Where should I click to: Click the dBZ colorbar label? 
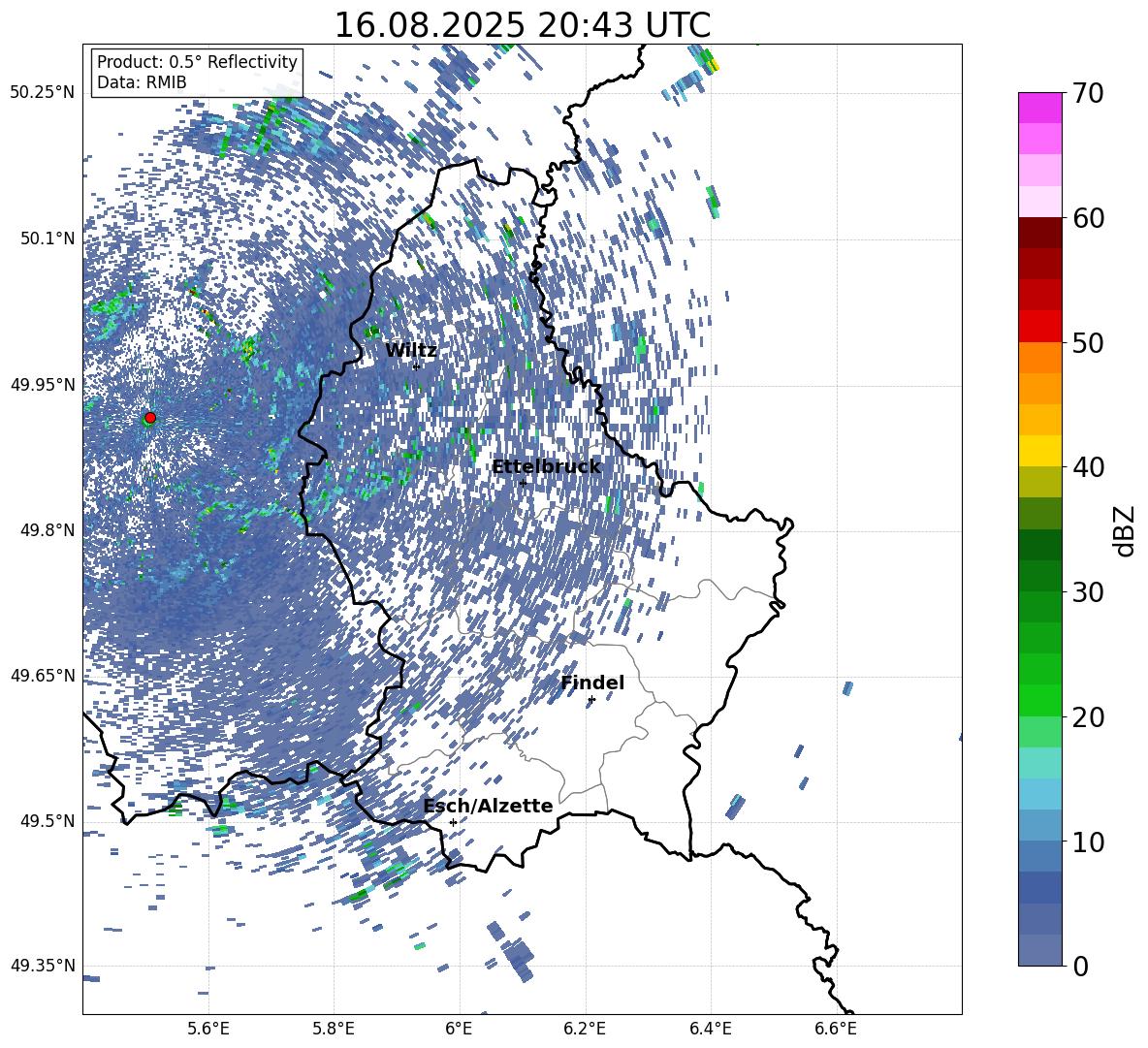1126,530
